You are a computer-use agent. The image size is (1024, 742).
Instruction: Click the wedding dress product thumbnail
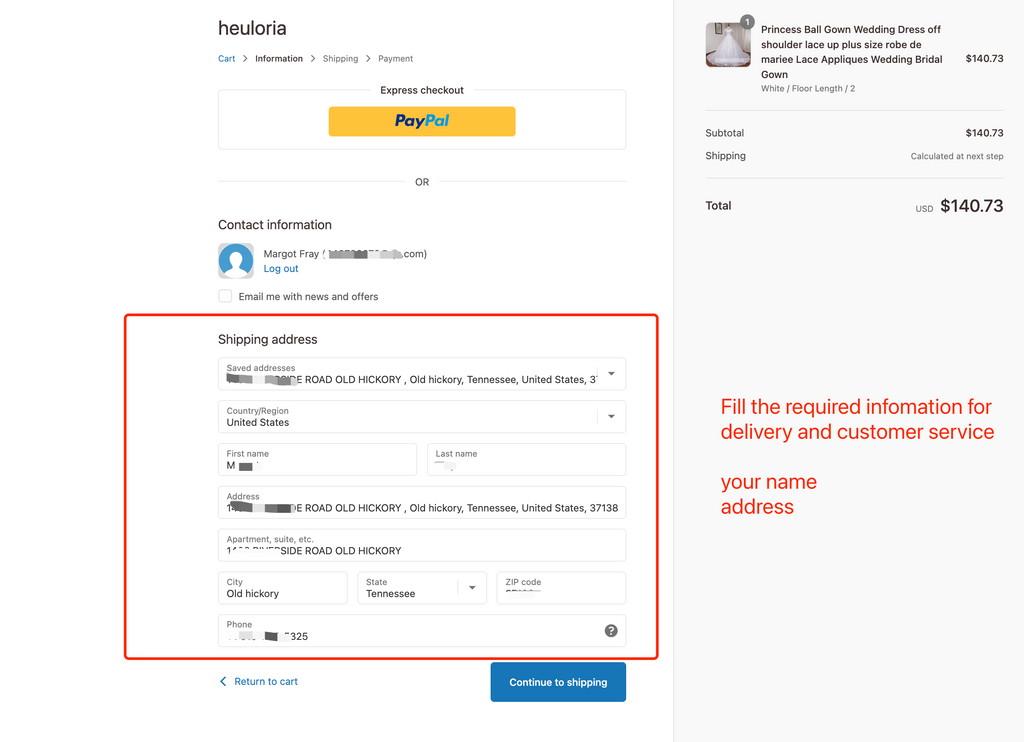click(728, 45)
